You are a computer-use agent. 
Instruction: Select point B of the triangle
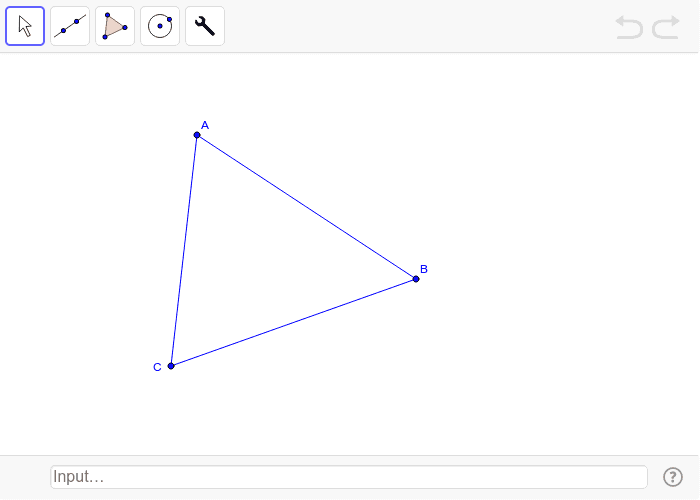(416, 279)
